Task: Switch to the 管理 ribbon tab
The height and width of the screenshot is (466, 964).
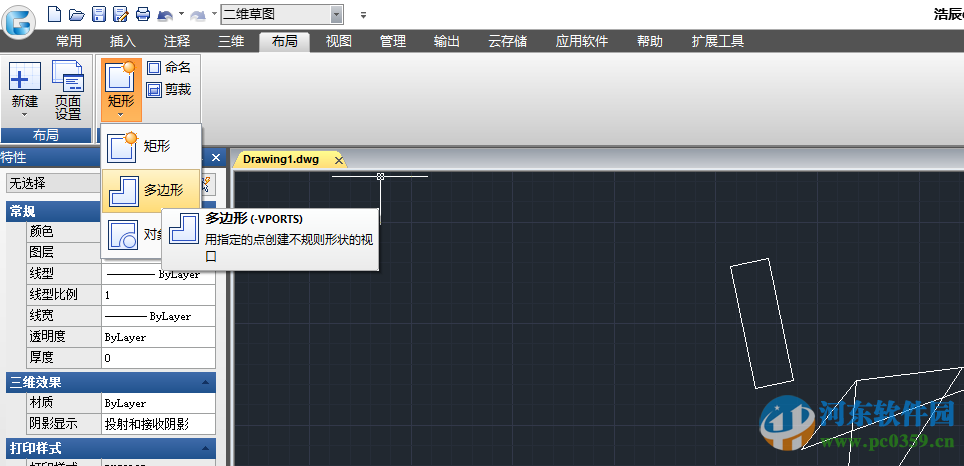Action: click(x=393, y=41)
